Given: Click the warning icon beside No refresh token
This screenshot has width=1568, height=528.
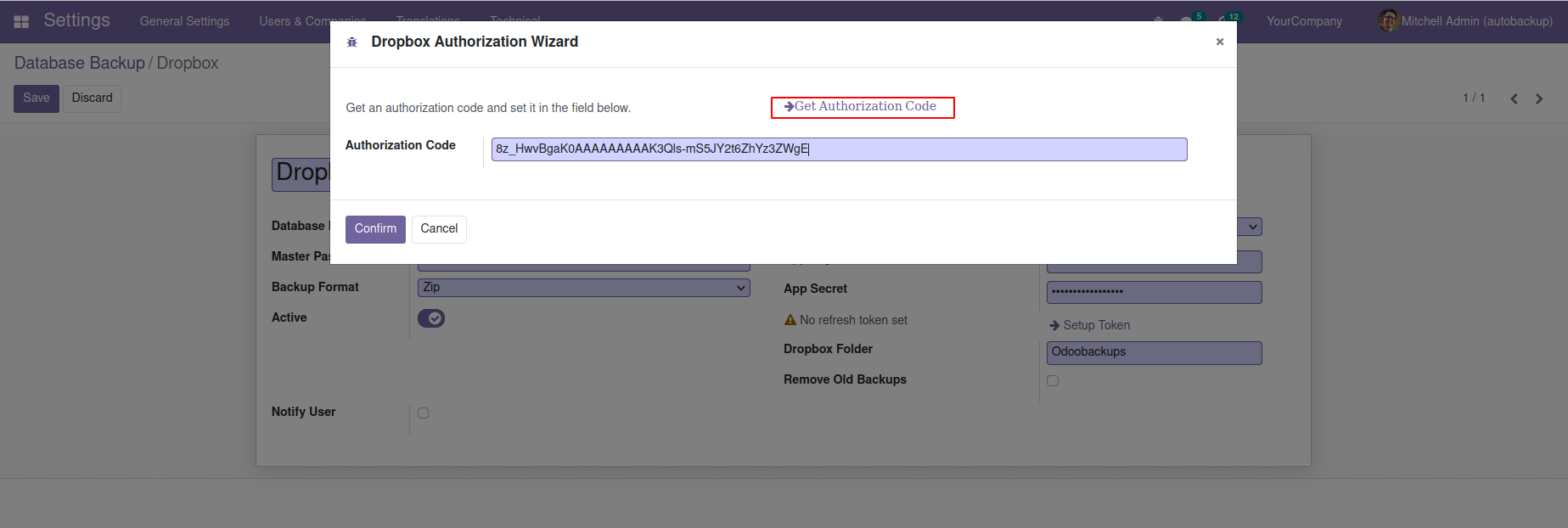Looking at the screenshot, I should pyautogui.click(x=790, y=320).
